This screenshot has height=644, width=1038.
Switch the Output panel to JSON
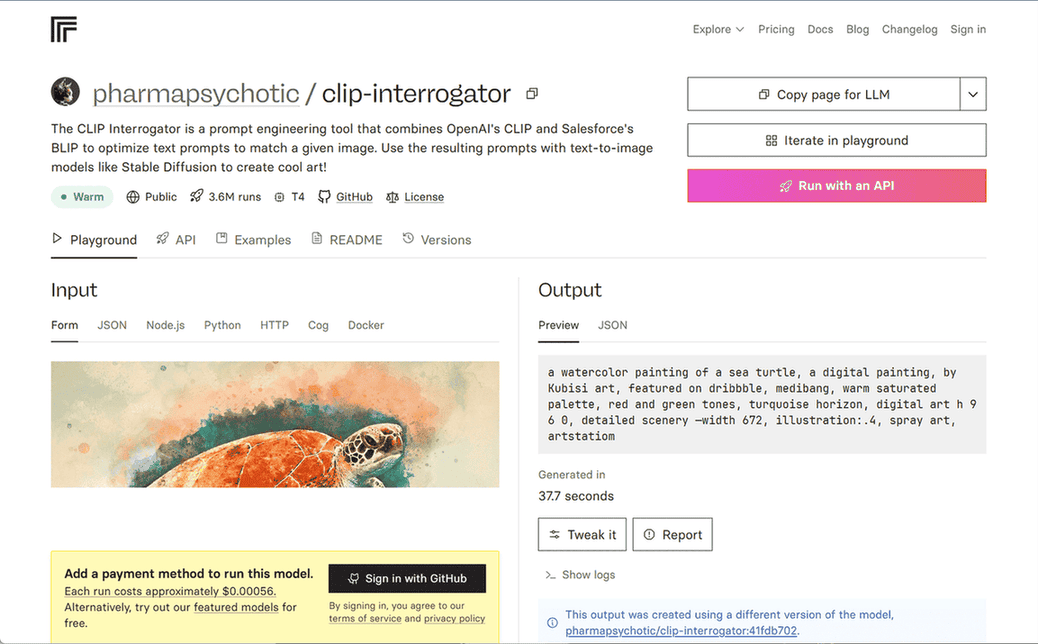(x=612, y=325)
